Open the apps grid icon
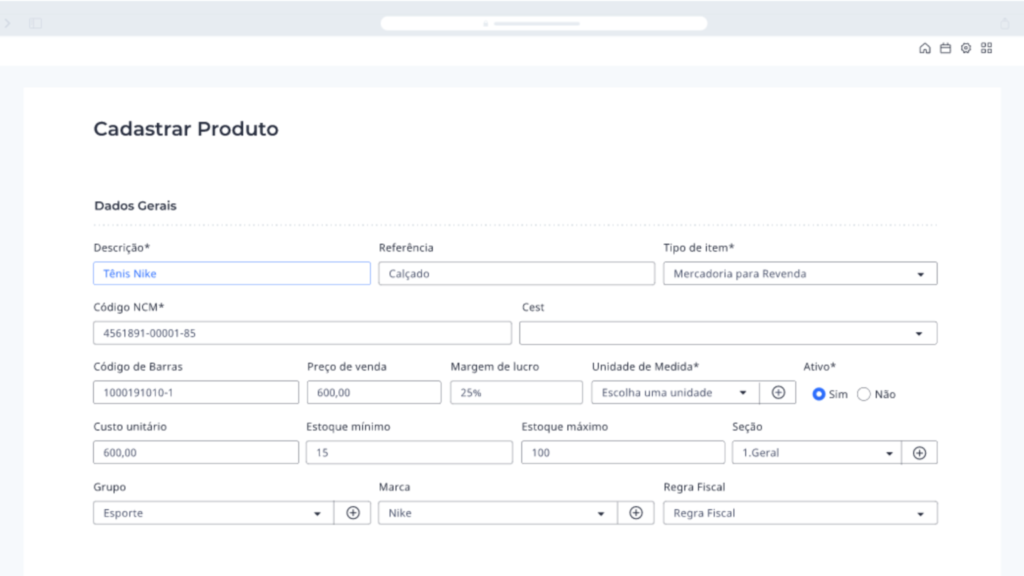Image resolution: width=1024 pixels, height=576 pixels. click(986, 48)
